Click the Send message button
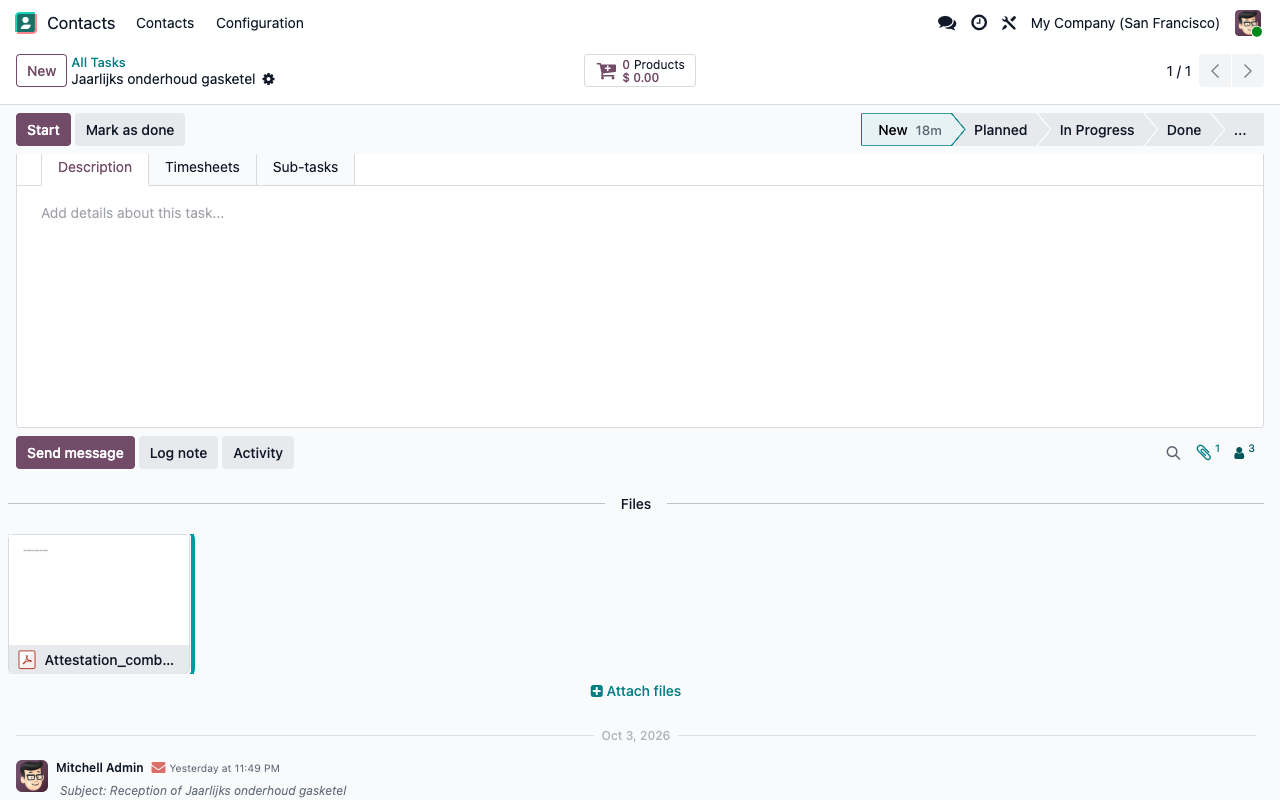This screenshot has height=800, width=1280. coord(75,453)
